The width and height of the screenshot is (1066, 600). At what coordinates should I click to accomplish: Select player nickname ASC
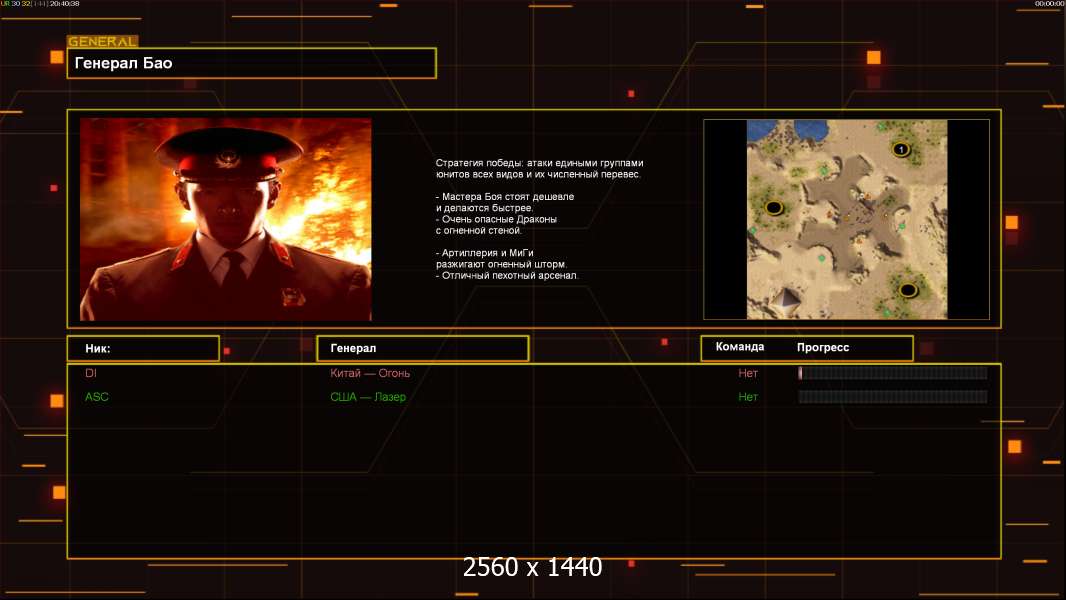(97, 397)
